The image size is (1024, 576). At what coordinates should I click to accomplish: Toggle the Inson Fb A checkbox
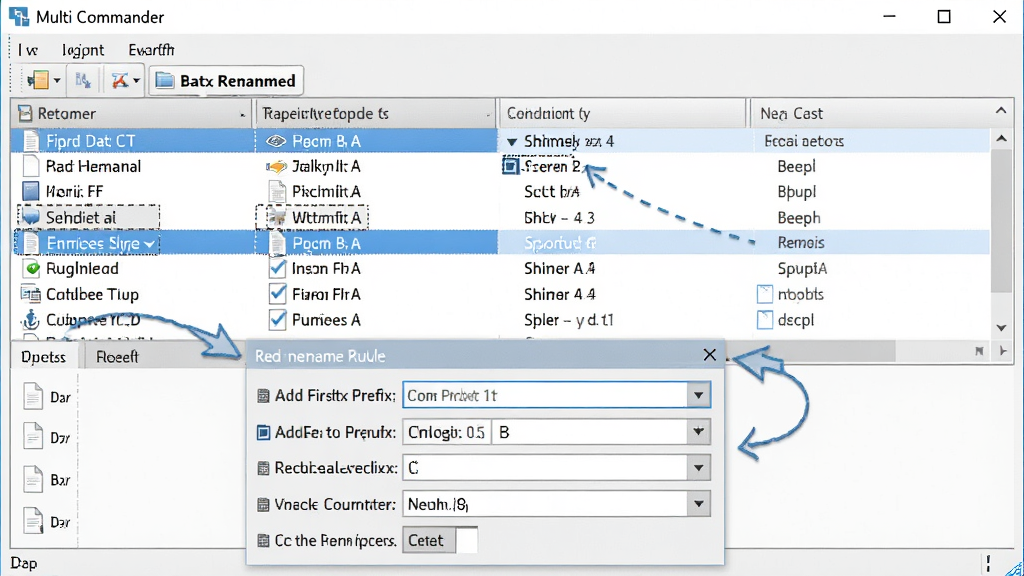point(278,268)
